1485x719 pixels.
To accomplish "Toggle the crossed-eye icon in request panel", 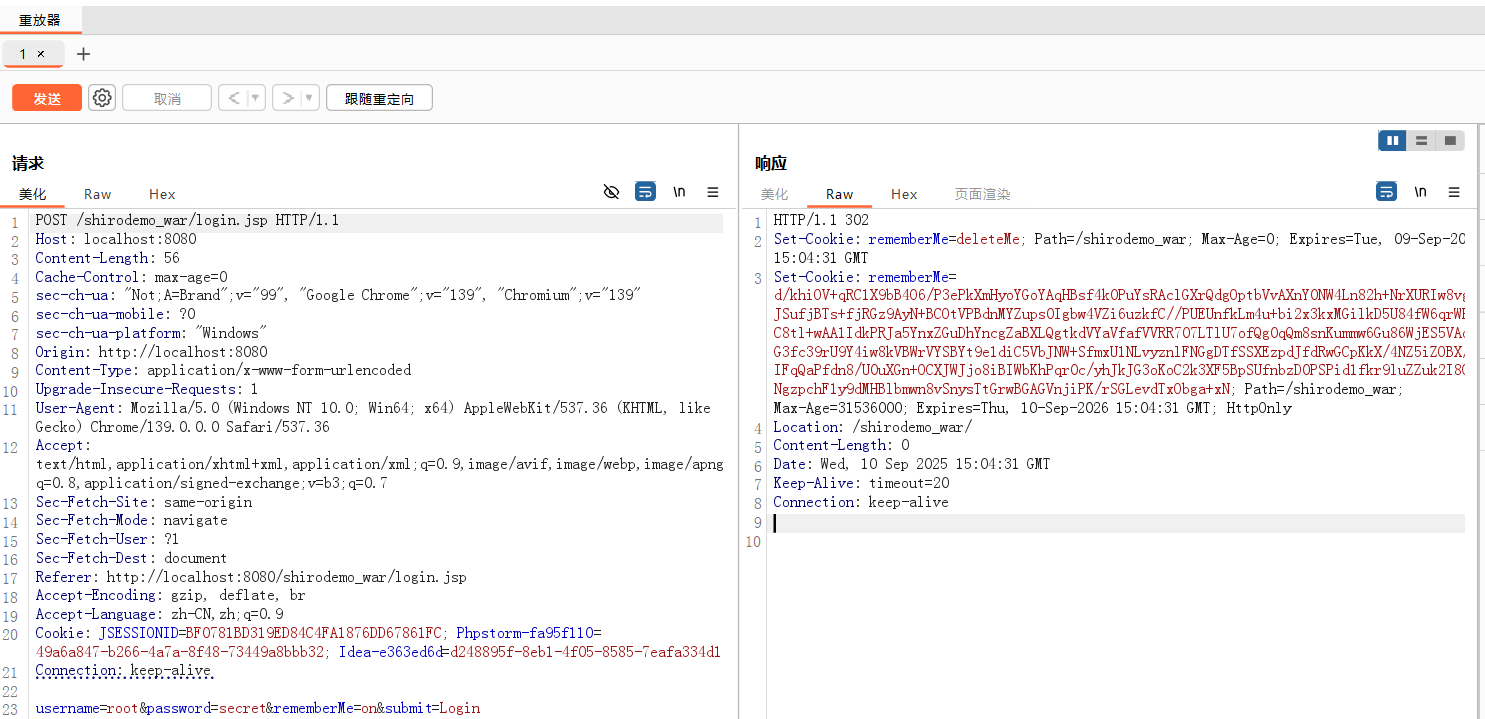I will [612, 192].
